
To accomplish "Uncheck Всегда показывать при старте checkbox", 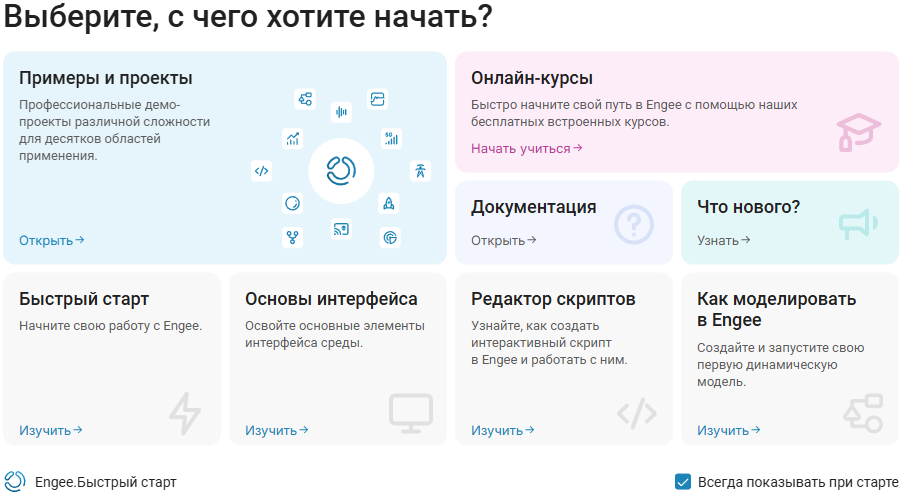I will click(x=683, y=482).
